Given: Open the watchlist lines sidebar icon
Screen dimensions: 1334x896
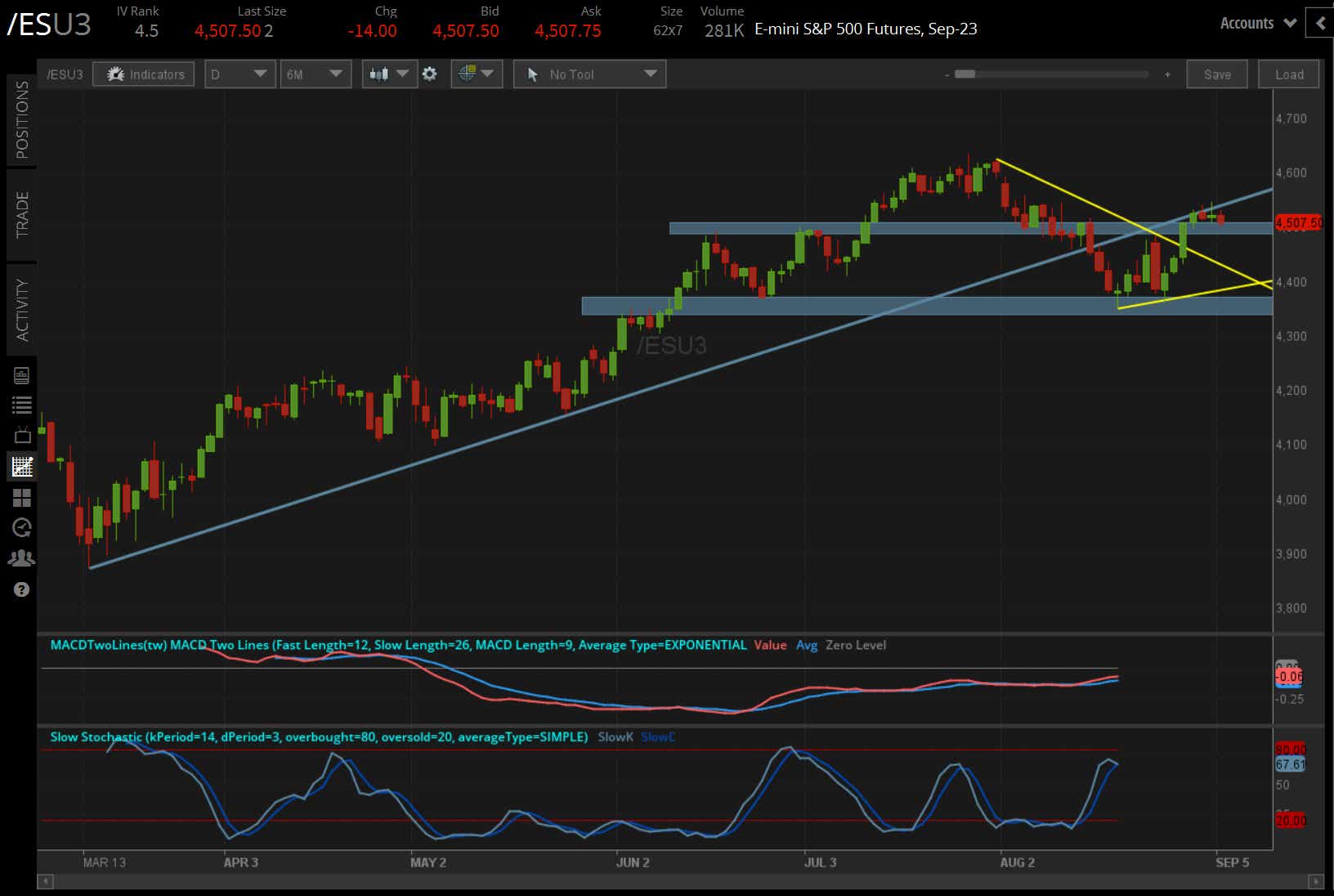Looking at the screenshot, I should click(21, 405).
